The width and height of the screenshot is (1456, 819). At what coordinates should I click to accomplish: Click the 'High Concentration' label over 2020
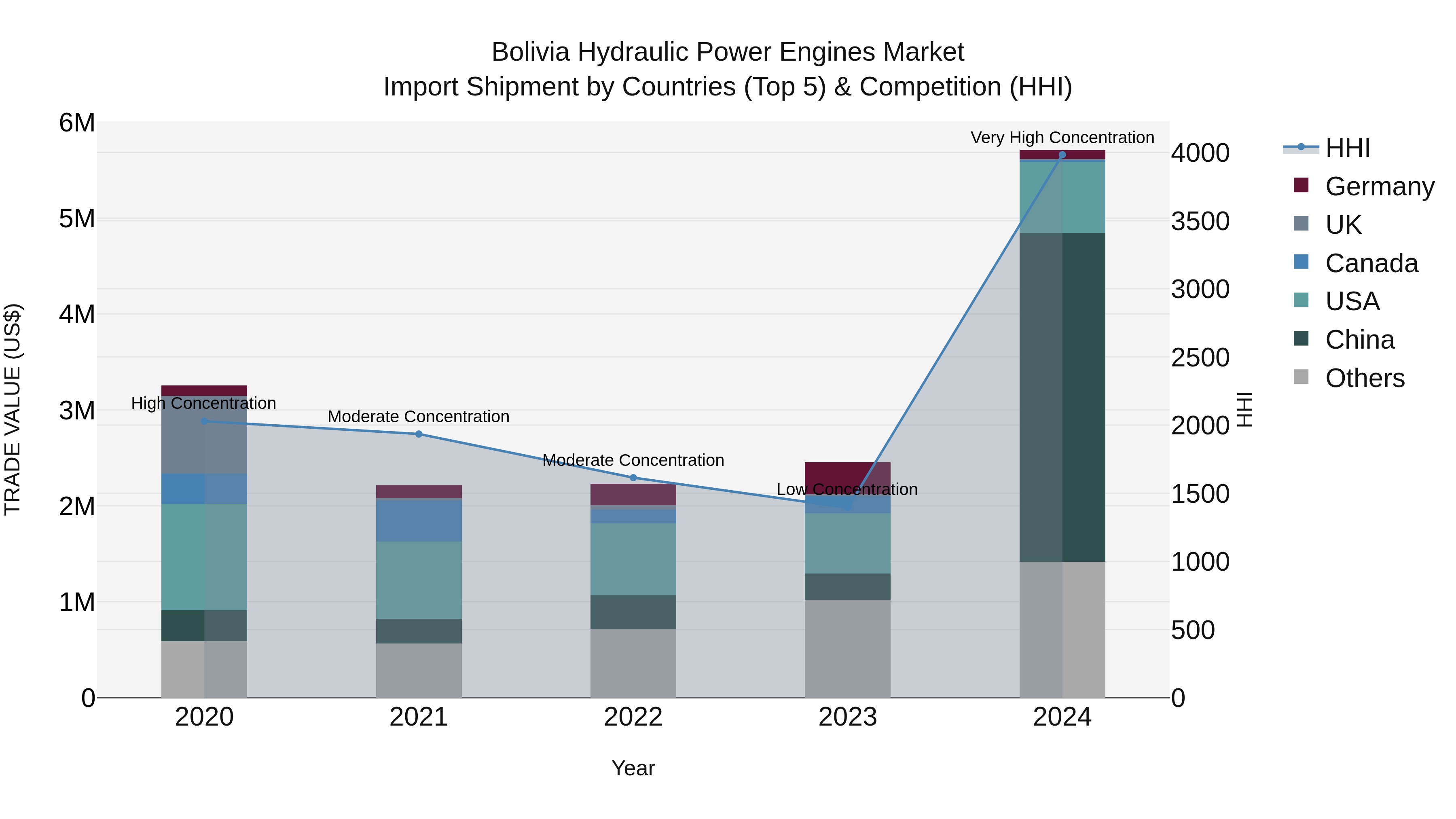[x=203, y=403]
